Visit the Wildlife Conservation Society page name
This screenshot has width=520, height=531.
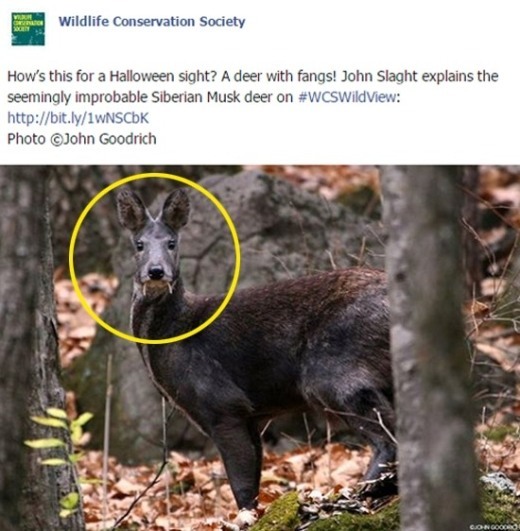[152, 22]
